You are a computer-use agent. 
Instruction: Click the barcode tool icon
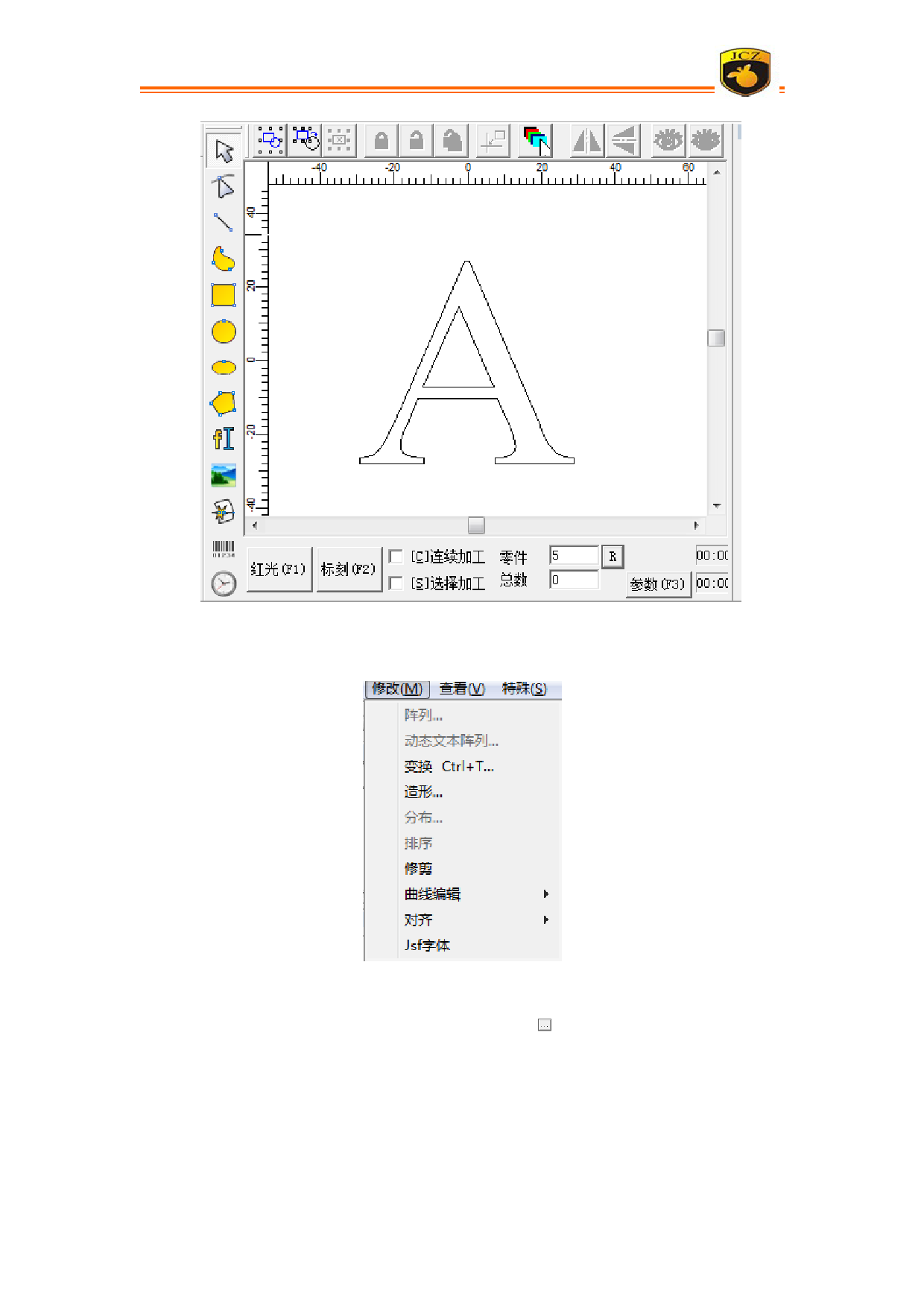pos(224,549)
